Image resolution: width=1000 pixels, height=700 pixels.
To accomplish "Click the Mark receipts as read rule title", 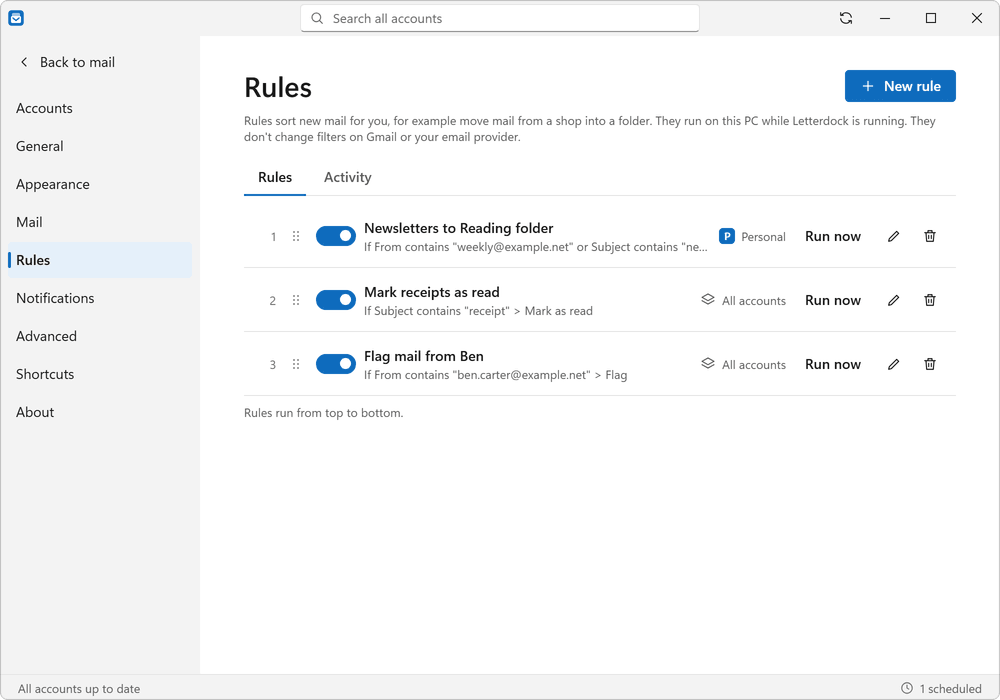I will pos(432,292).
